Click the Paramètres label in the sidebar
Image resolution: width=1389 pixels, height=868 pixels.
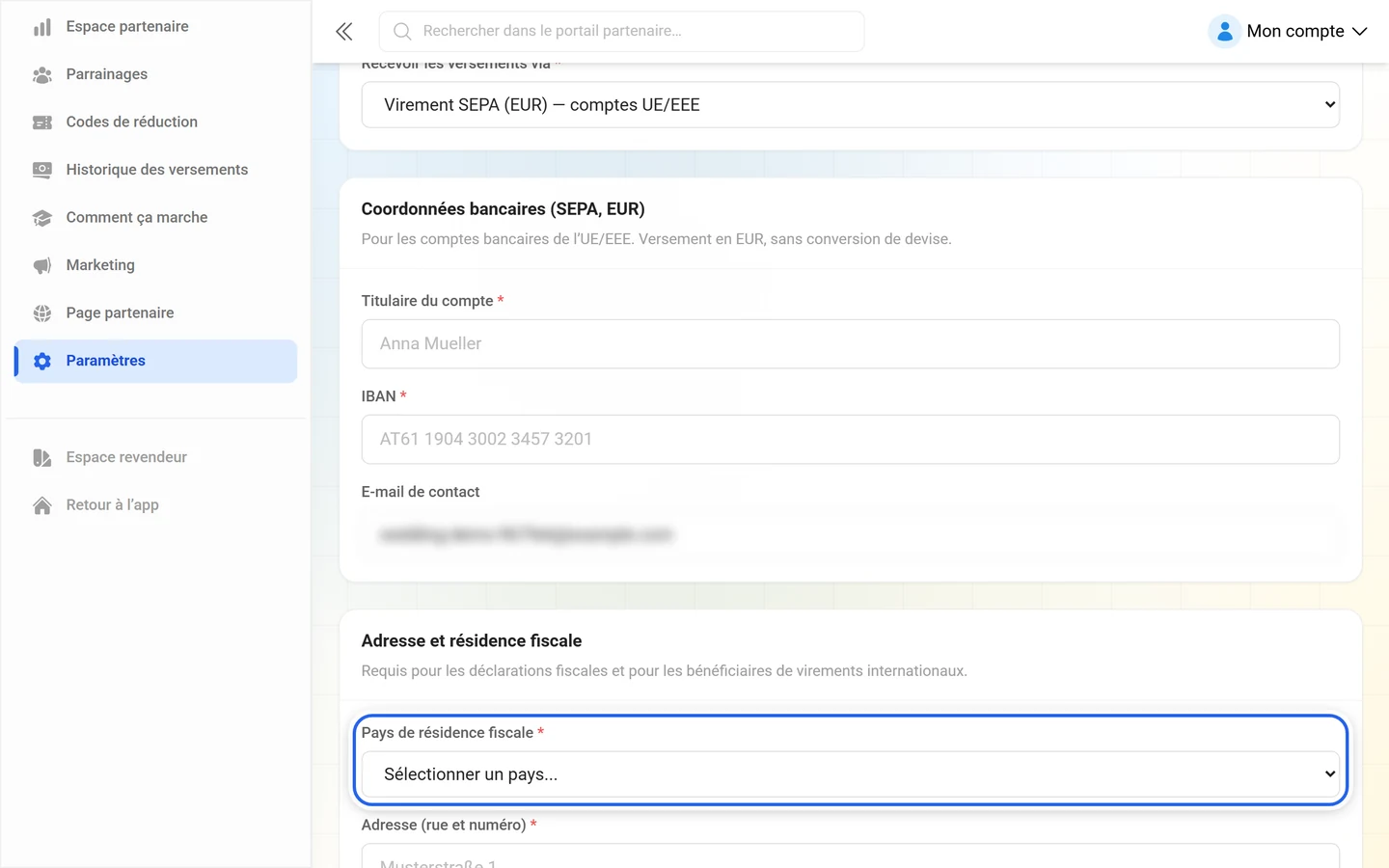tap(106, 361)
